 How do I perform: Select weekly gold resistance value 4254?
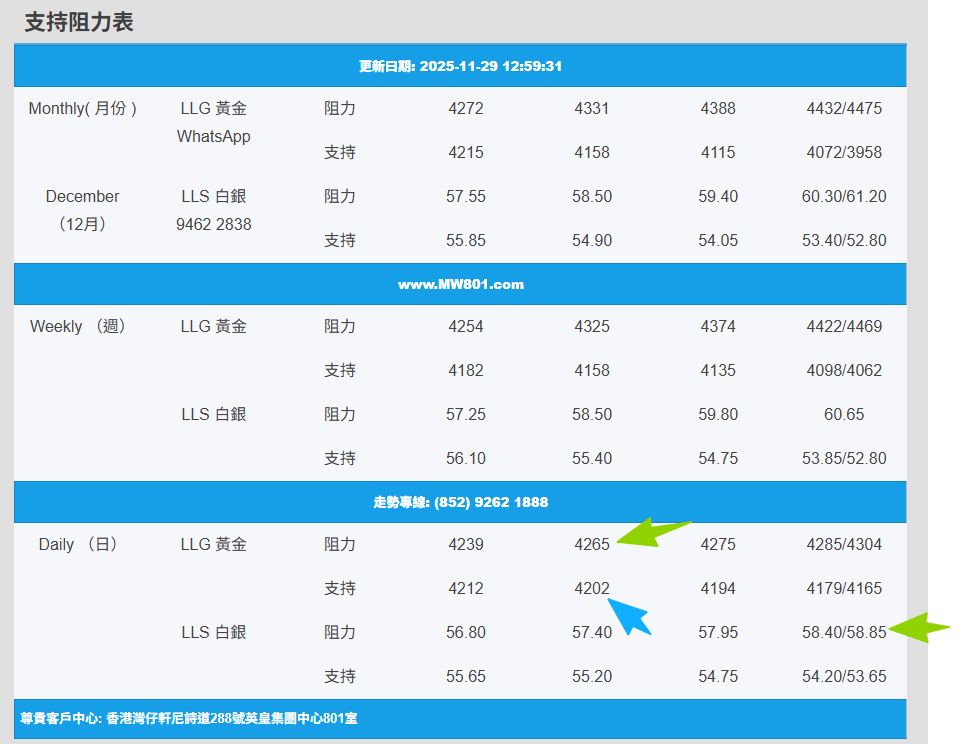(x=465, y=326)
